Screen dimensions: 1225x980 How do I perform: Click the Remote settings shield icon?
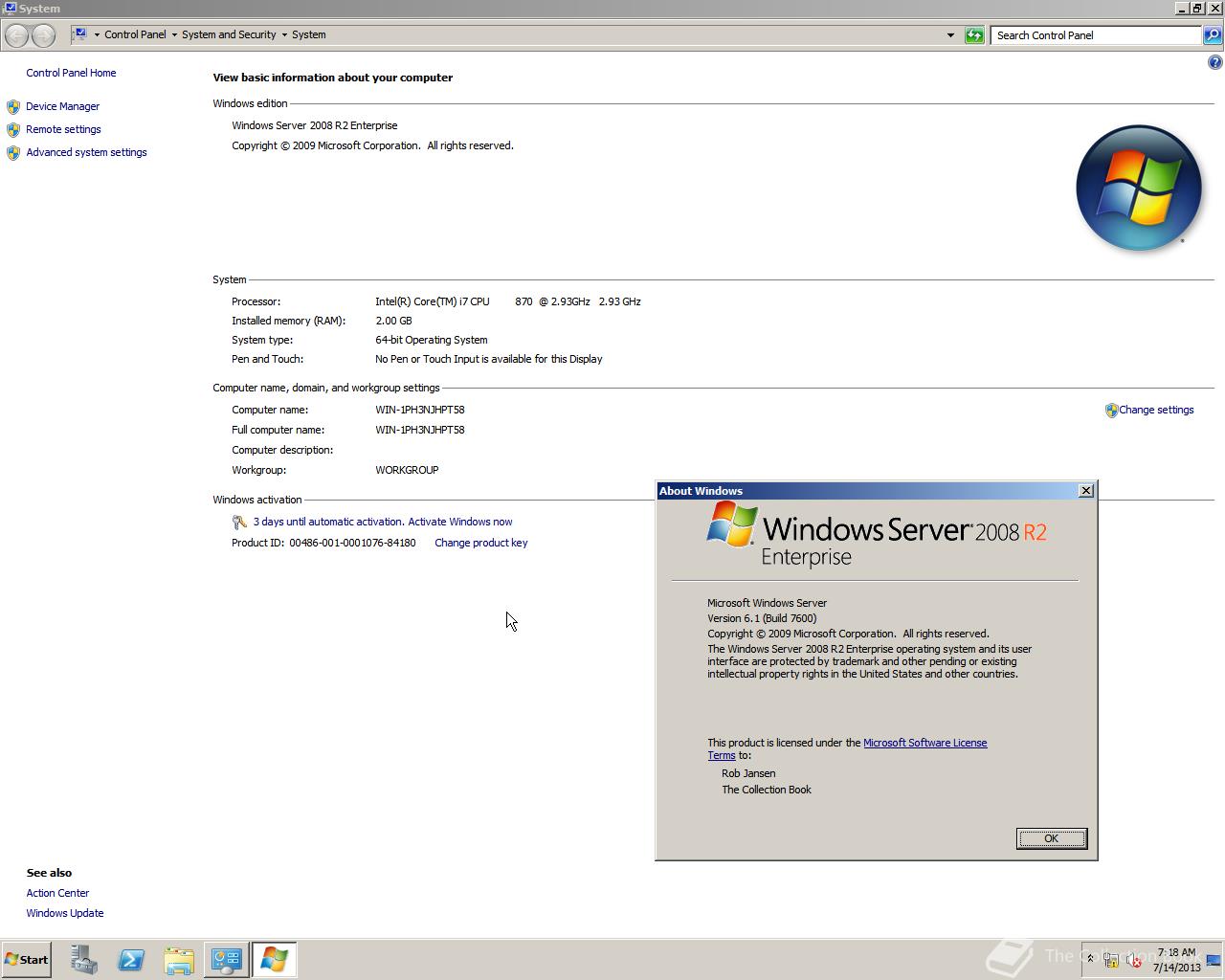[x=13, y=129]
